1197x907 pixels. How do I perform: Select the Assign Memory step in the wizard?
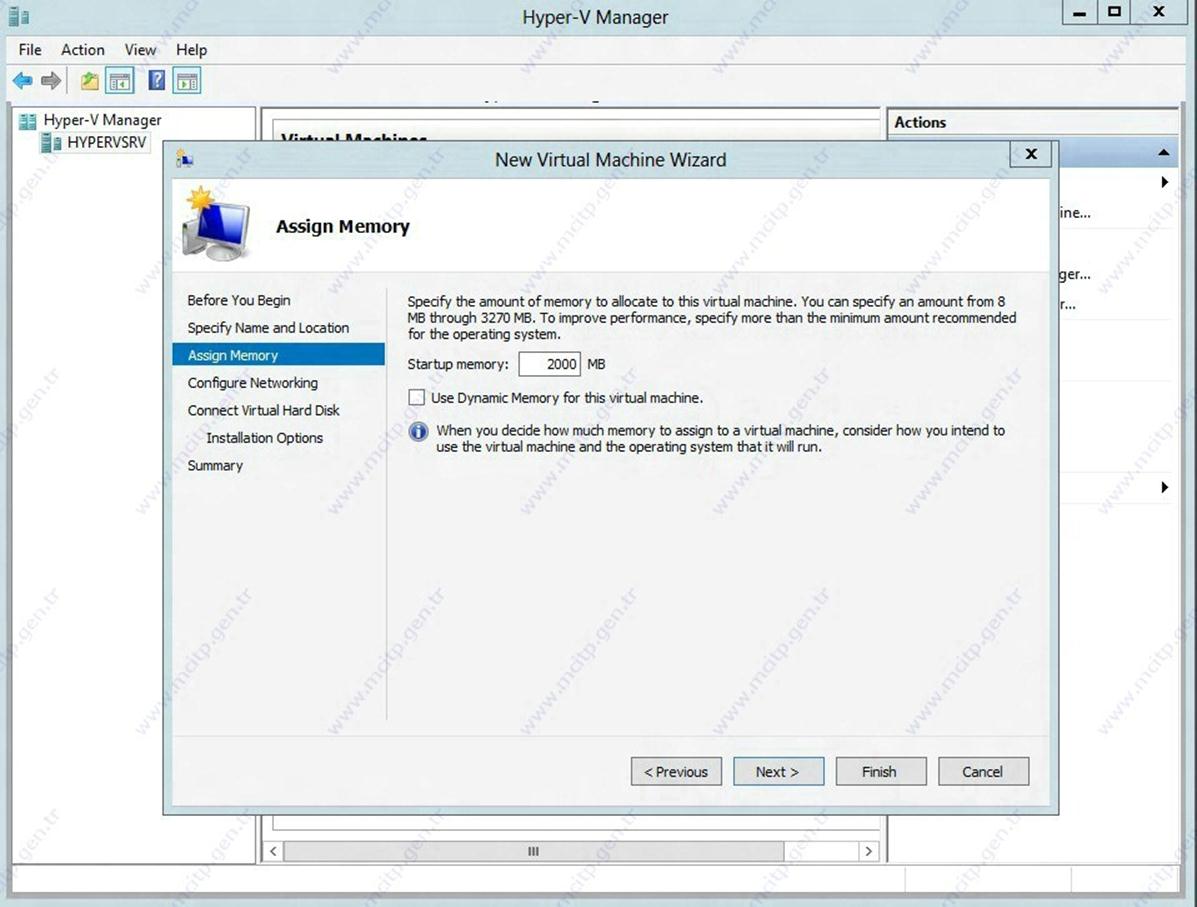[x=279, y=355]
